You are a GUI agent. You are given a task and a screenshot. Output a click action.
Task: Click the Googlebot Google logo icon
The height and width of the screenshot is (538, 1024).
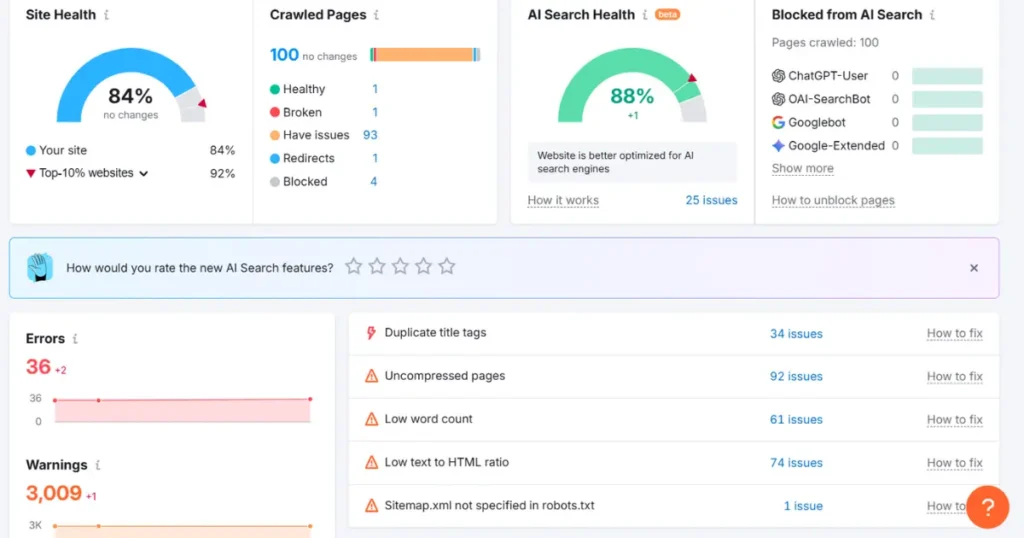[779, 122]
